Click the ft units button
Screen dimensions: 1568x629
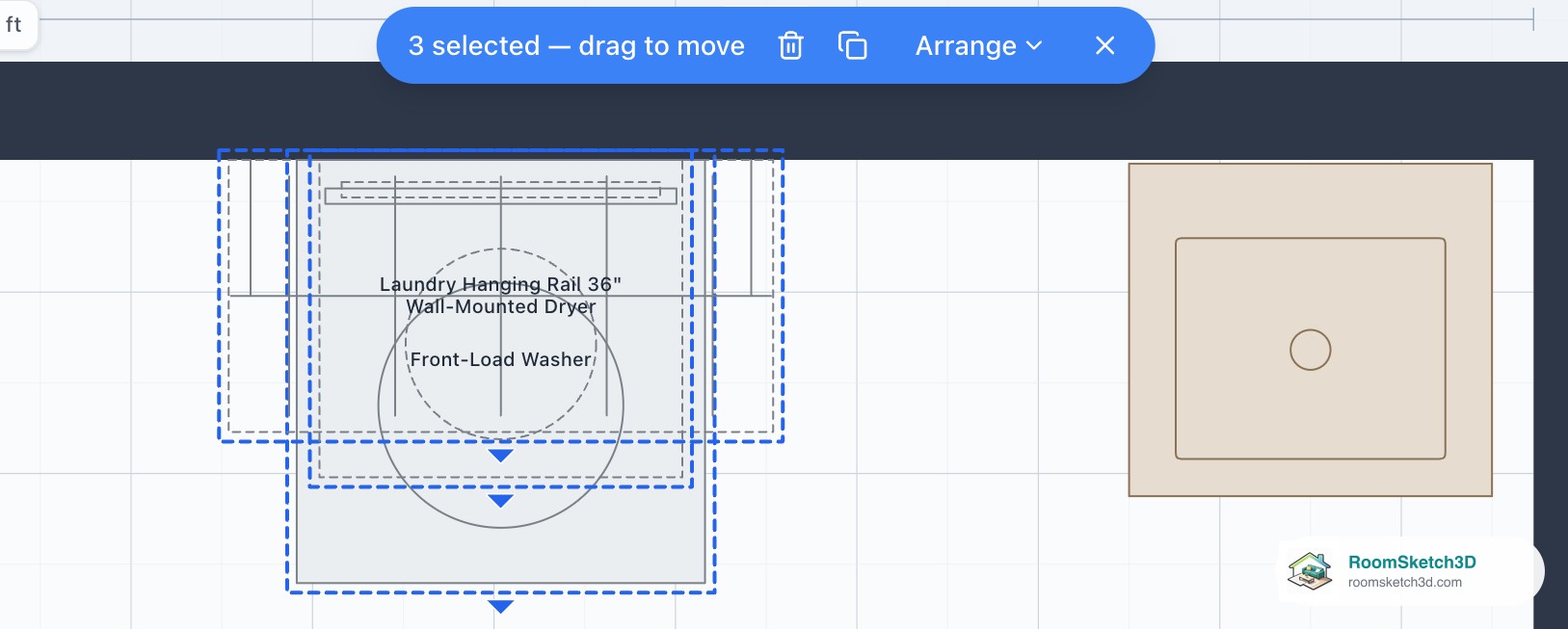coord(13,24)
